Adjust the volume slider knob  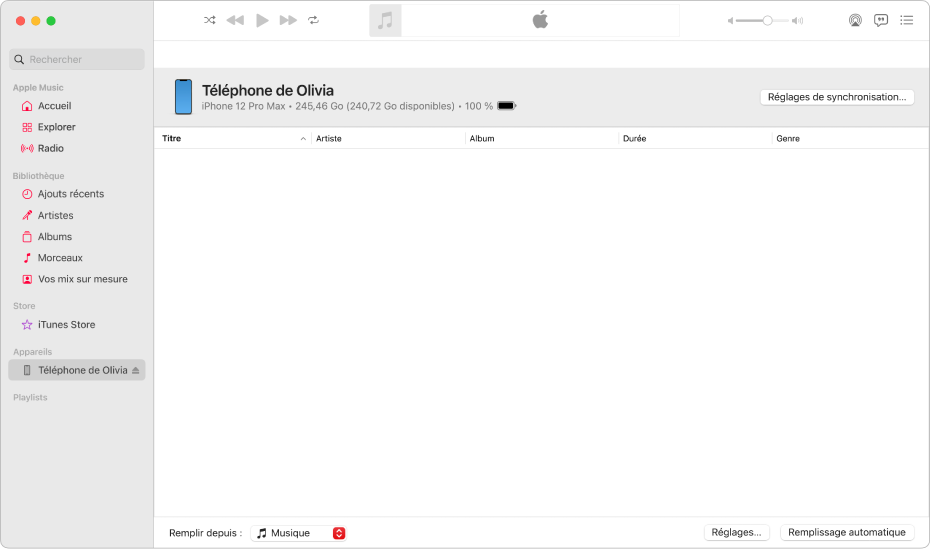pos(767,21)
